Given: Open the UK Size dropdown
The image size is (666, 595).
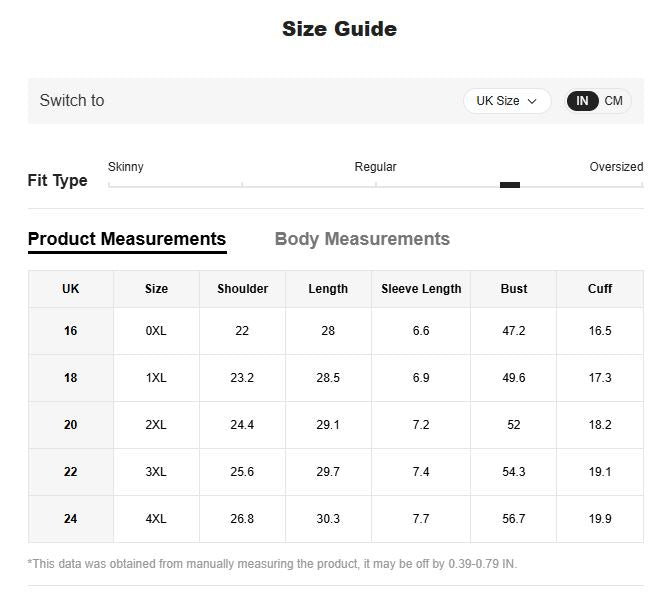Looking at the screenshot, I should tap(507, 101).
